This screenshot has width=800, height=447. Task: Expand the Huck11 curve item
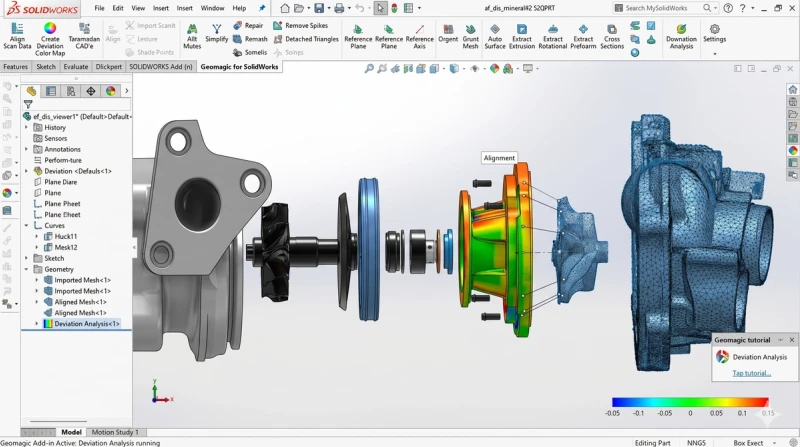click(37, 236)
